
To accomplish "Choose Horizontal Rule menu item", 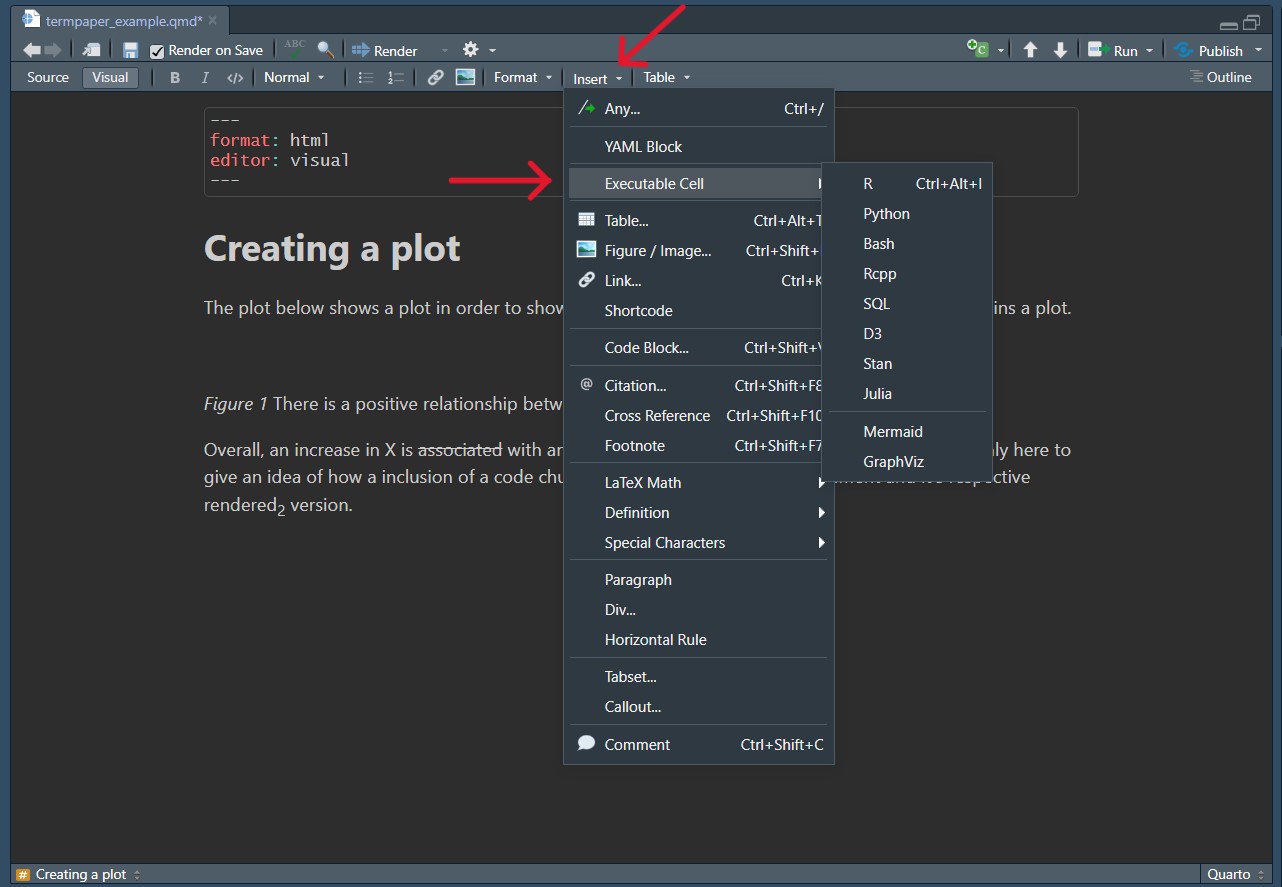I will [x=699, y=640].
